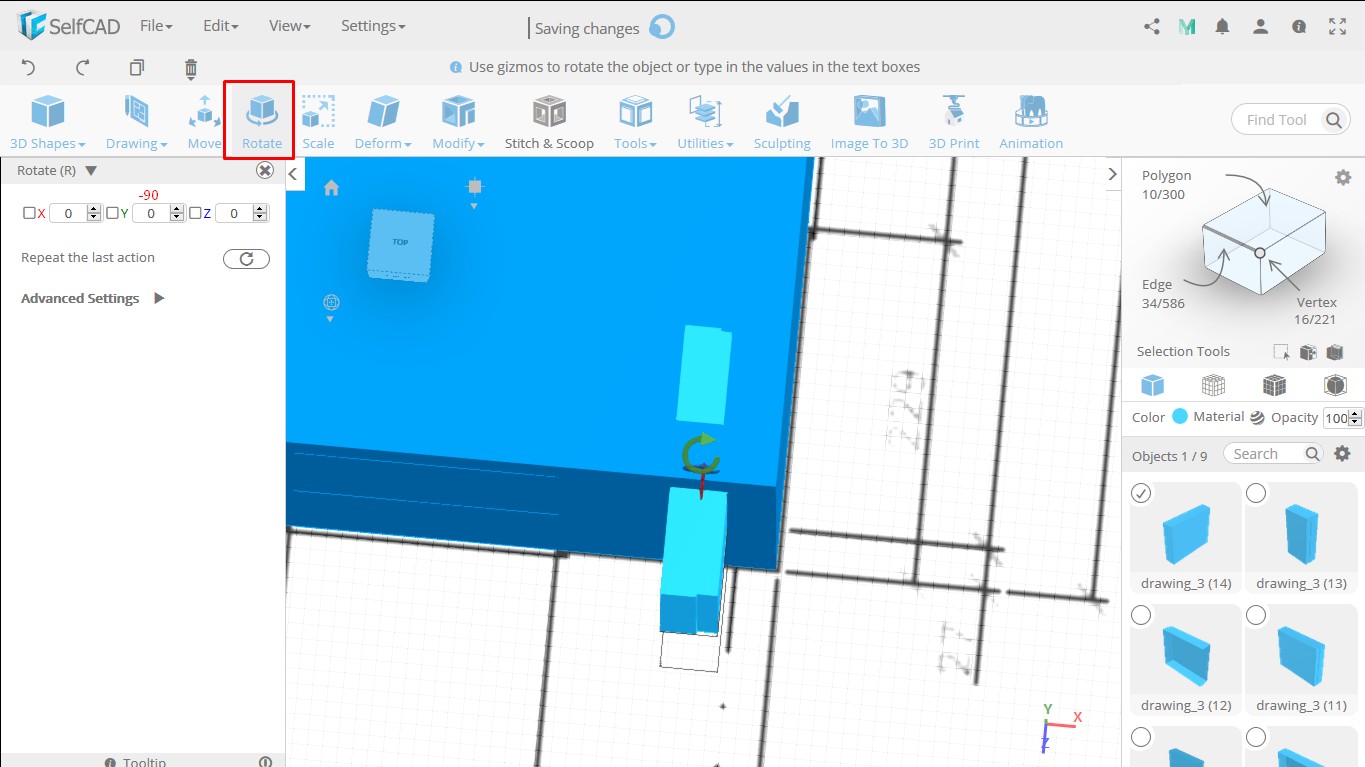Click the Redo arrow icon
Screen dimensions: 1365x767
[83, 68]
